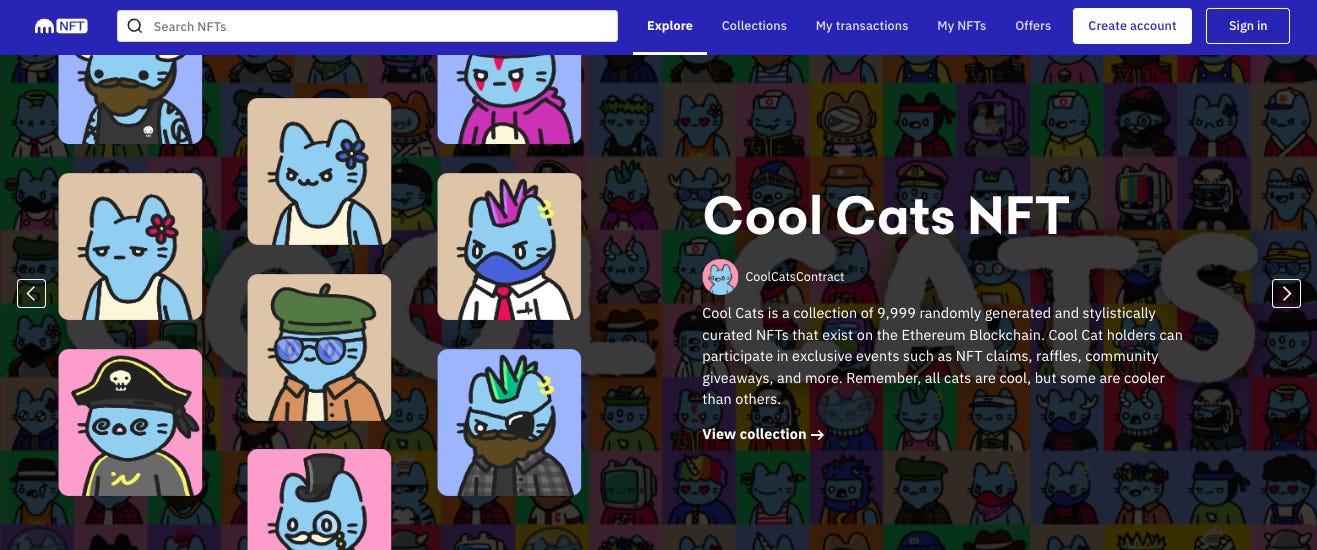Select cat with blue flower thumbnail

(x=319, y=171)
